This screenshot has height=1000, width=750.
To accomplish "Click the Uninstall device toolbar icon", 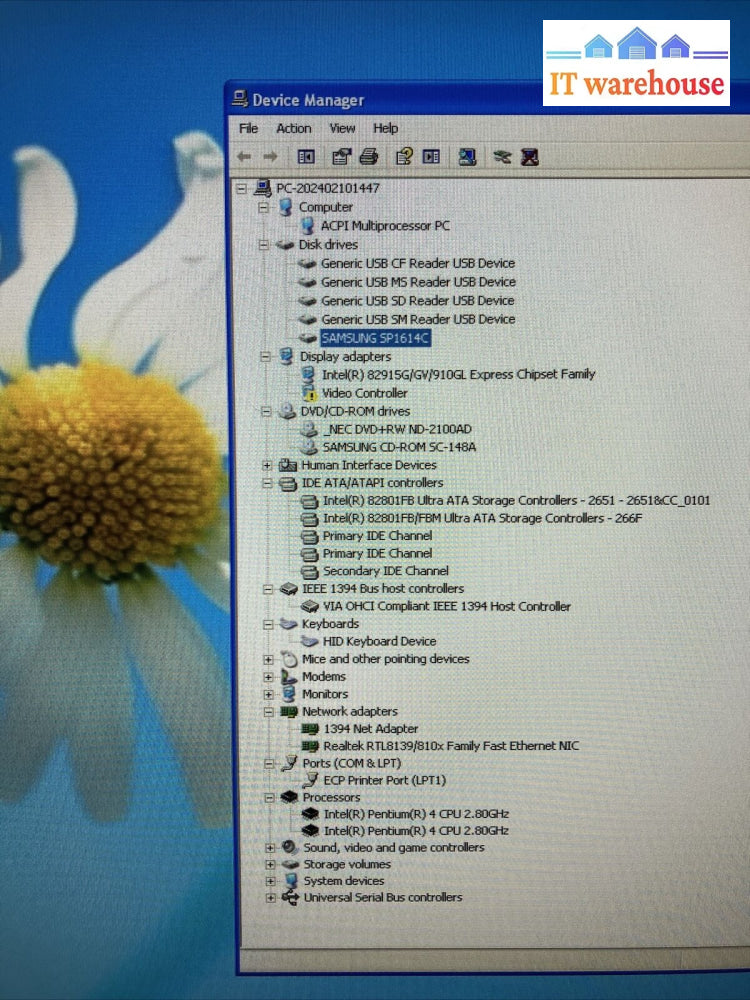I will [x=530, y=157].
